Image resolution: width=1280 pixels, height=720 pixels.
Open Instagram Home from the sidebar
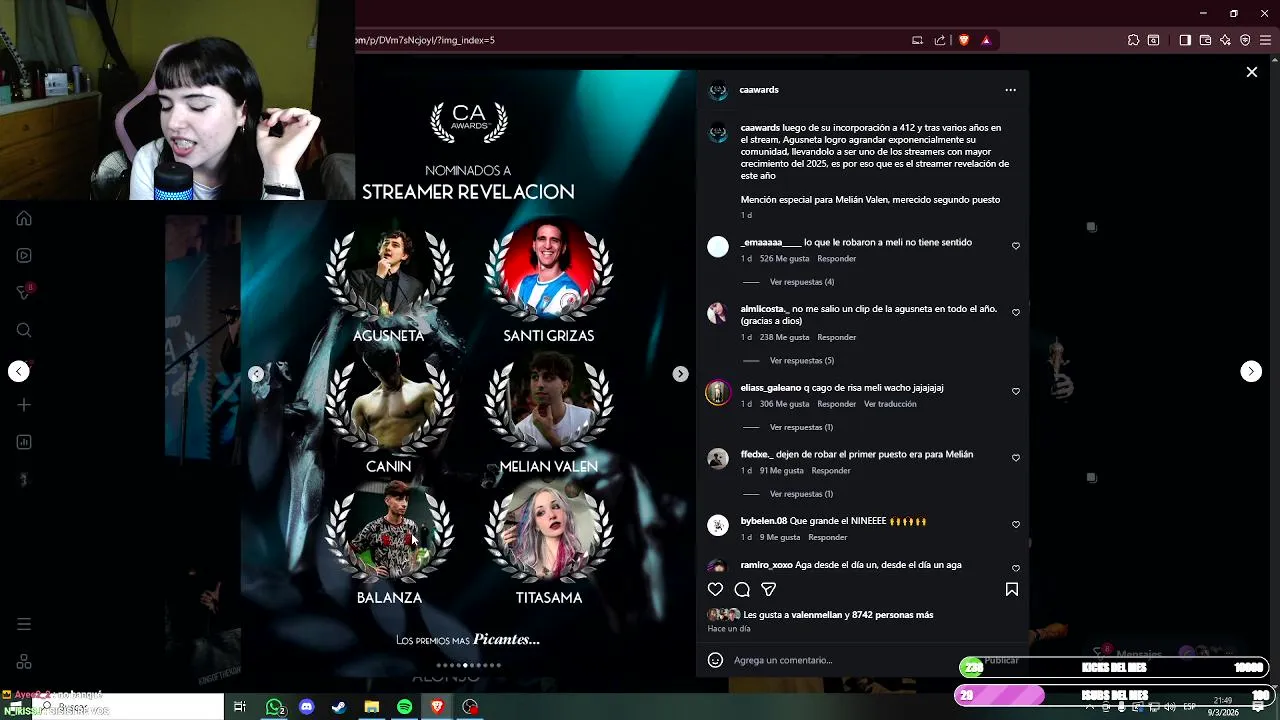coord(24,218)
